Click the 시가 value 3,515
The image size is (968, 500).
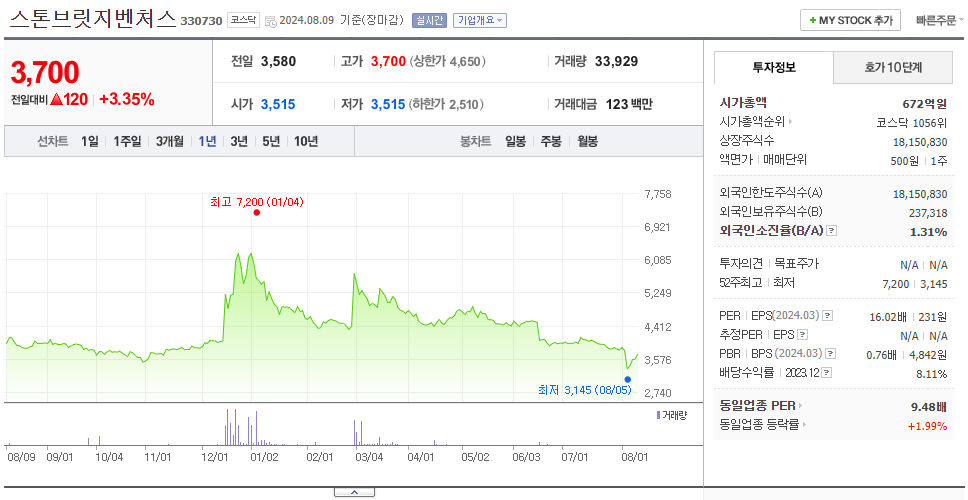click(x=278, y=105)
